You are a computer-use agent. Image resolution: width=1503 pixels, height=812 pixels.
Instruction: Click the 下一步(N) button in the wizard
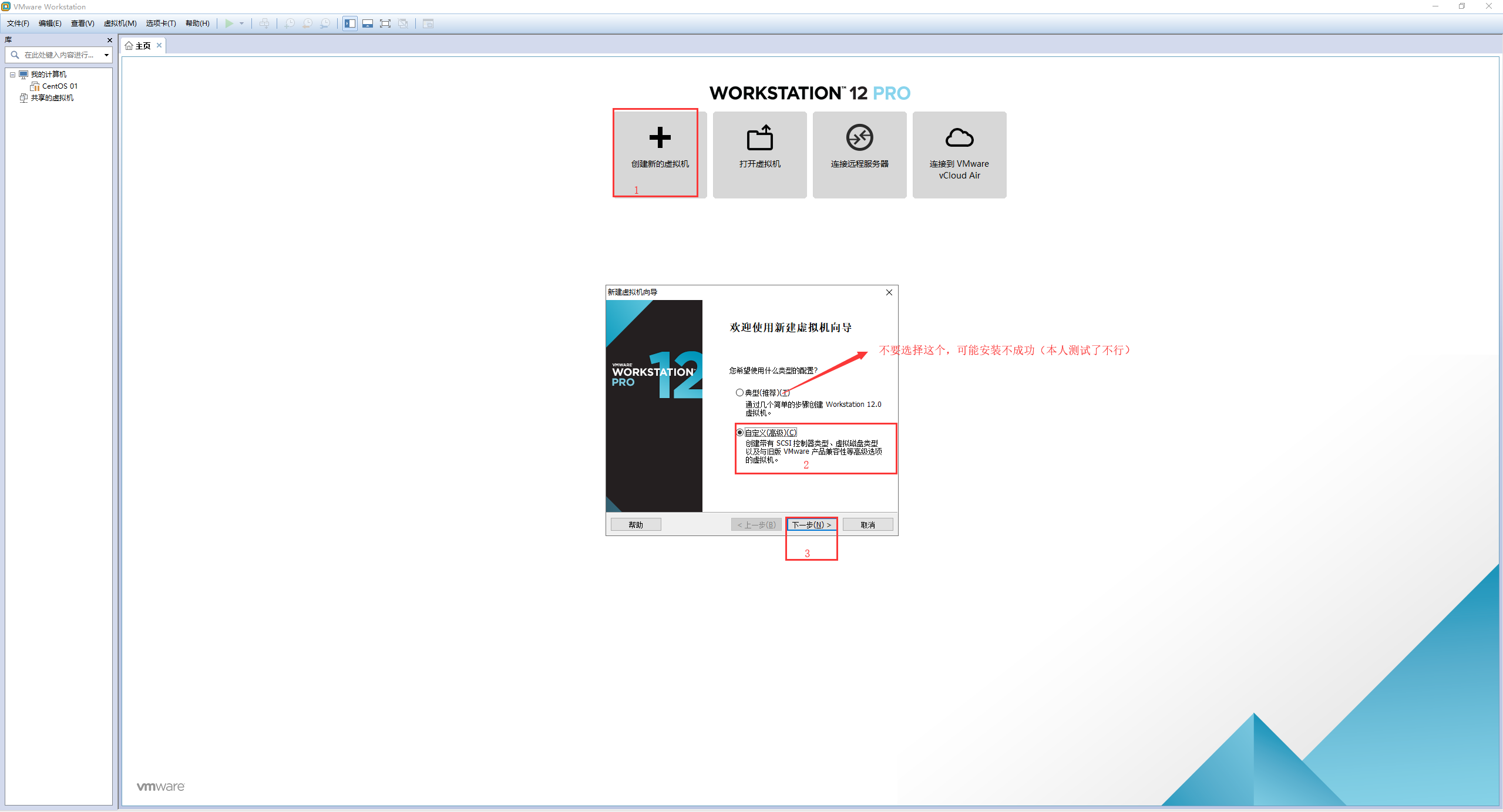coord(811,524)
